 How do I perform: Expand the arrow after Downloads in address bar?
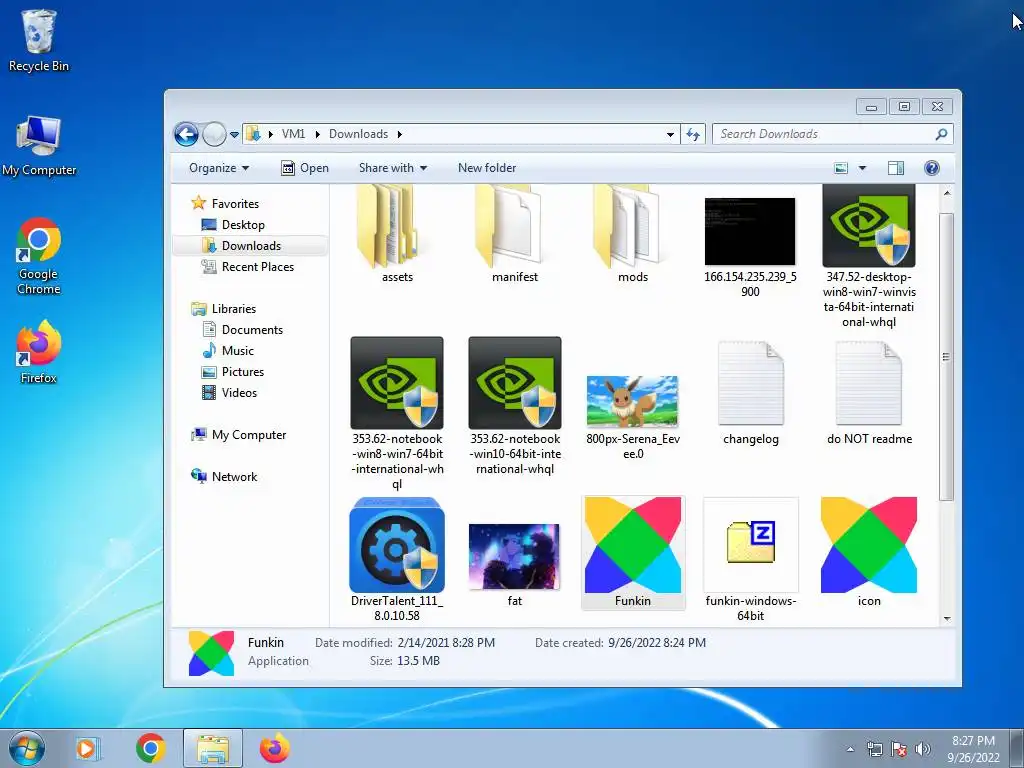[x=400, y=134]
